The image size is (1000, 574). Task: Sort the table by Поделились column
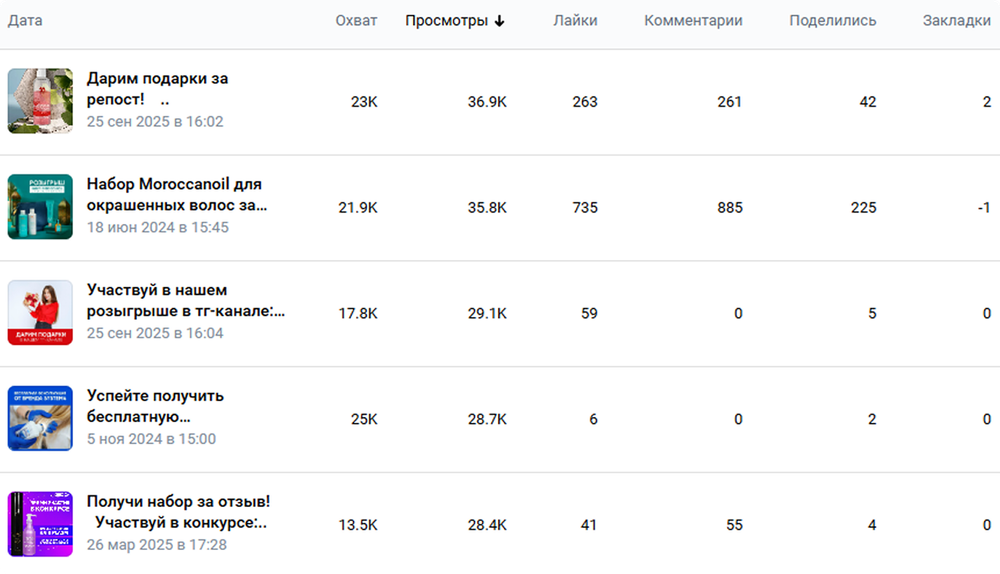click(833, 20)
